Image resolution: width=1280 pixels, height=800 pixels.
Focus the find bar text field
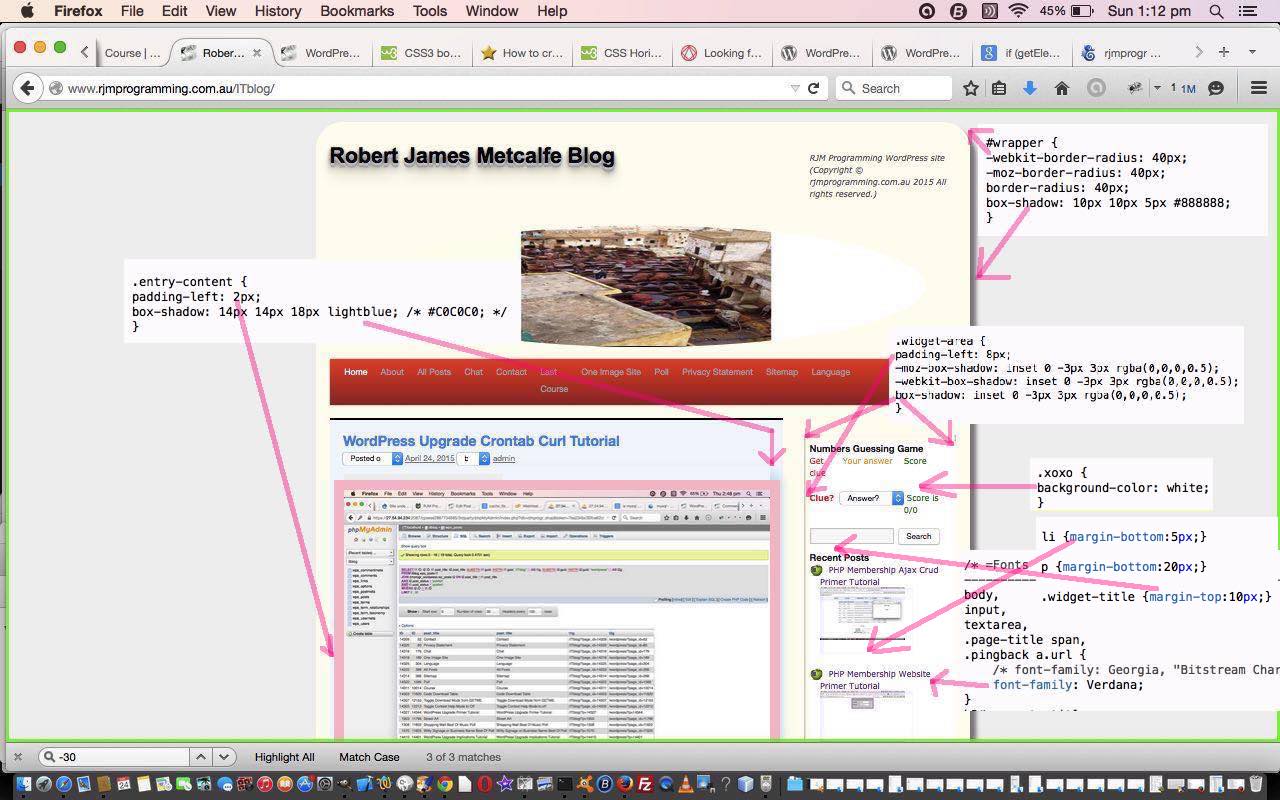coord(112,757)
